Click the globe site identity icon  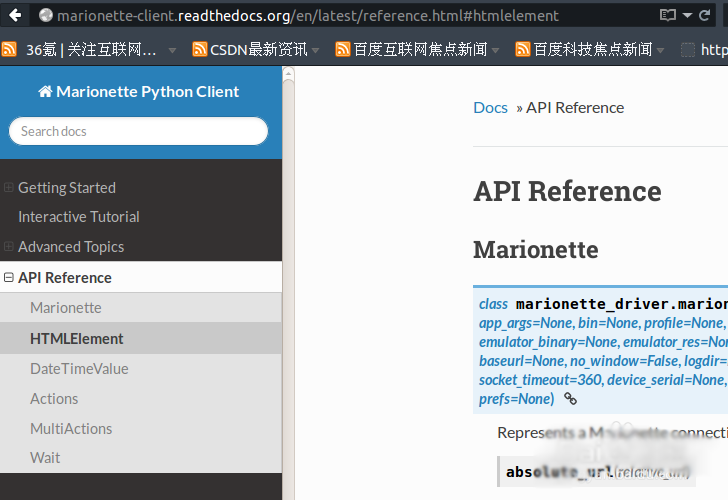[x=46, y=15]
